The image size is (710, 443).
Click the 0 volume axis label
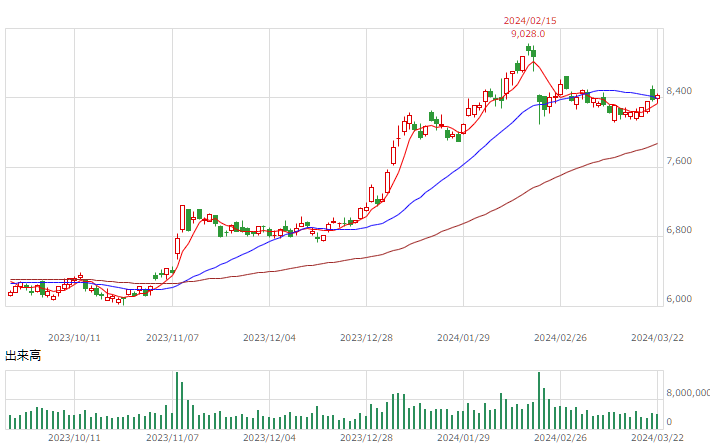[669, 422]
